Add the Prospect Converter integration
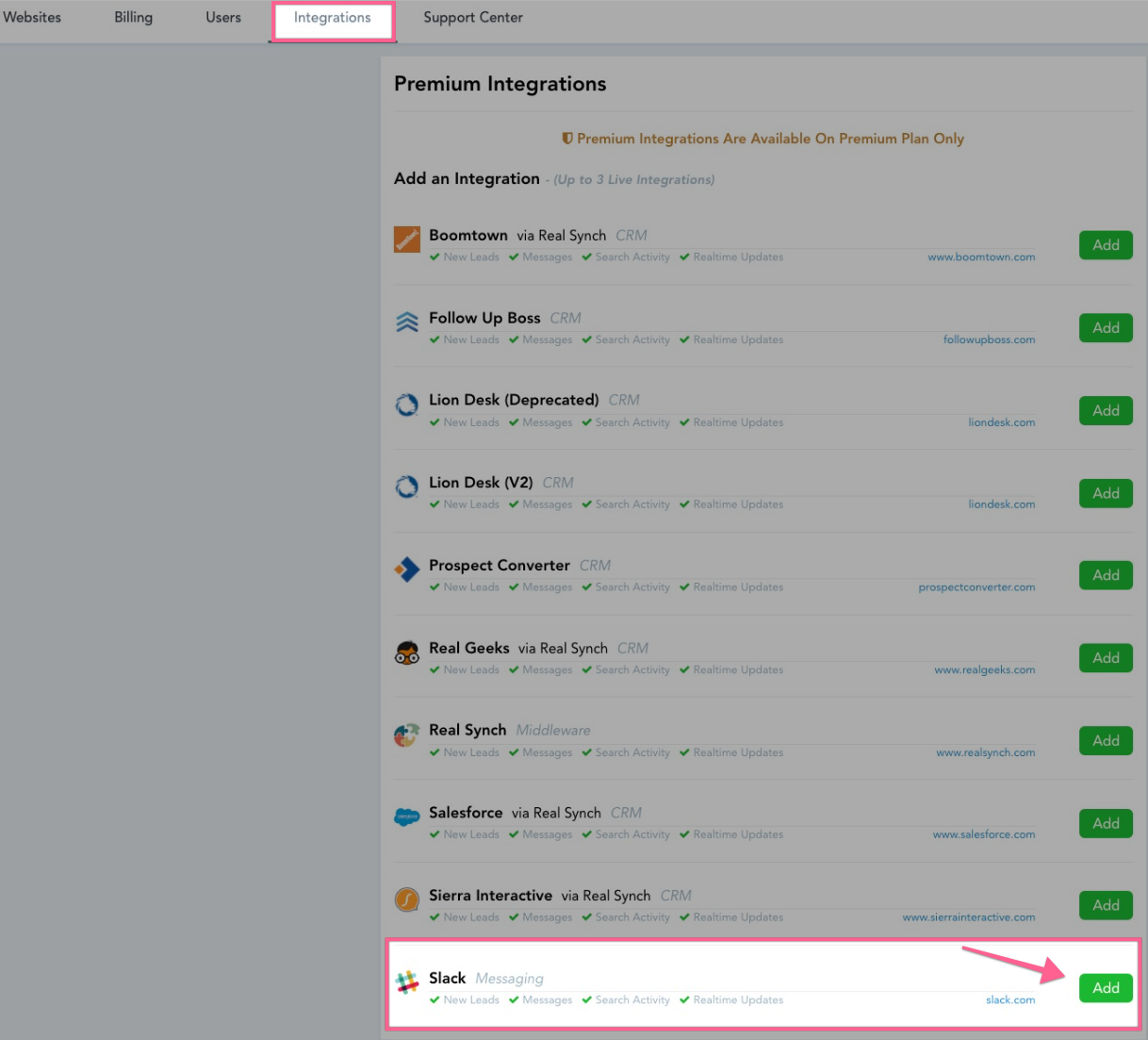1148x1040 pixels. pyautogui.click(x=1106, y=575)
